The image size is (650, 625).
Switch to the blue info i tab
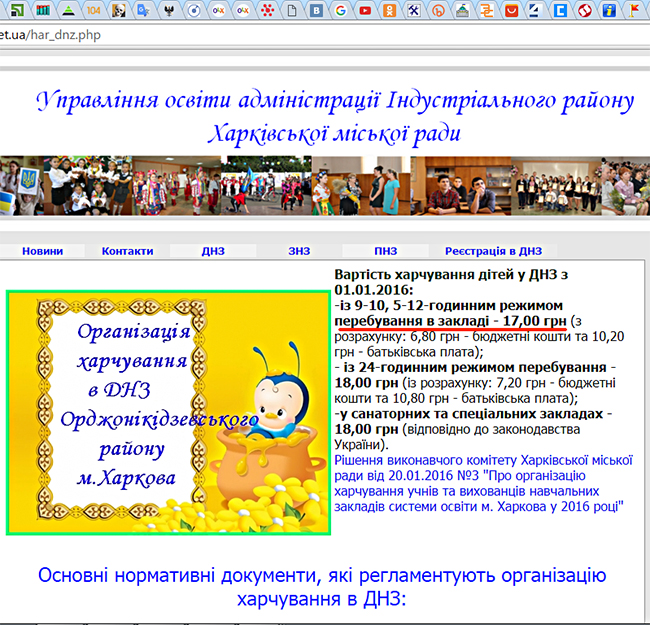click(x=609, y=10)
